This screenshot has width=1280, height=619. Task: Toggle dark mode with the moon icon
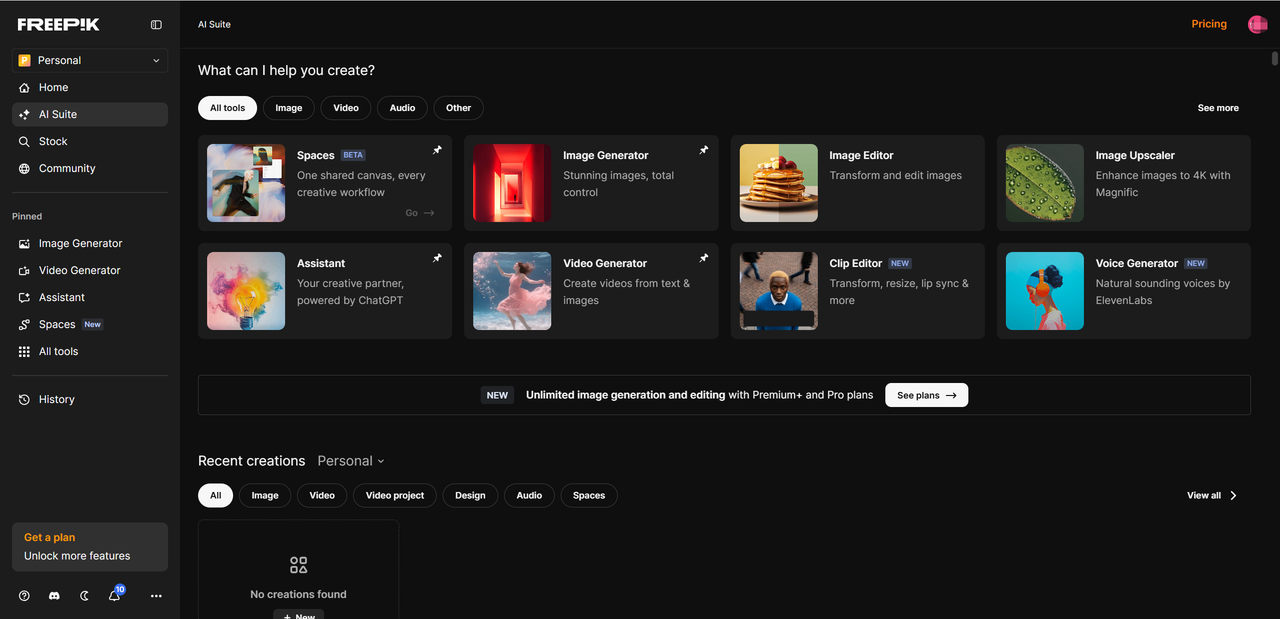(85, 596)
